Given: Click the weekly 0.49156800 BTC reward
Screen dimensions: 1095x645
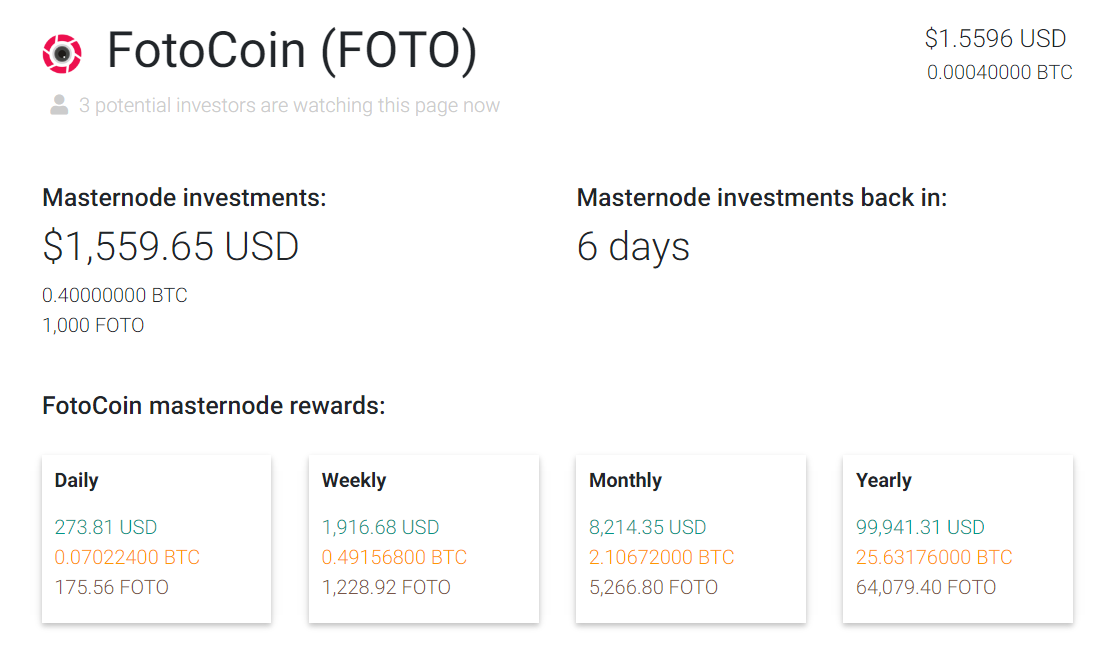Looking at the screenshot, I should [x=394, y=557].
